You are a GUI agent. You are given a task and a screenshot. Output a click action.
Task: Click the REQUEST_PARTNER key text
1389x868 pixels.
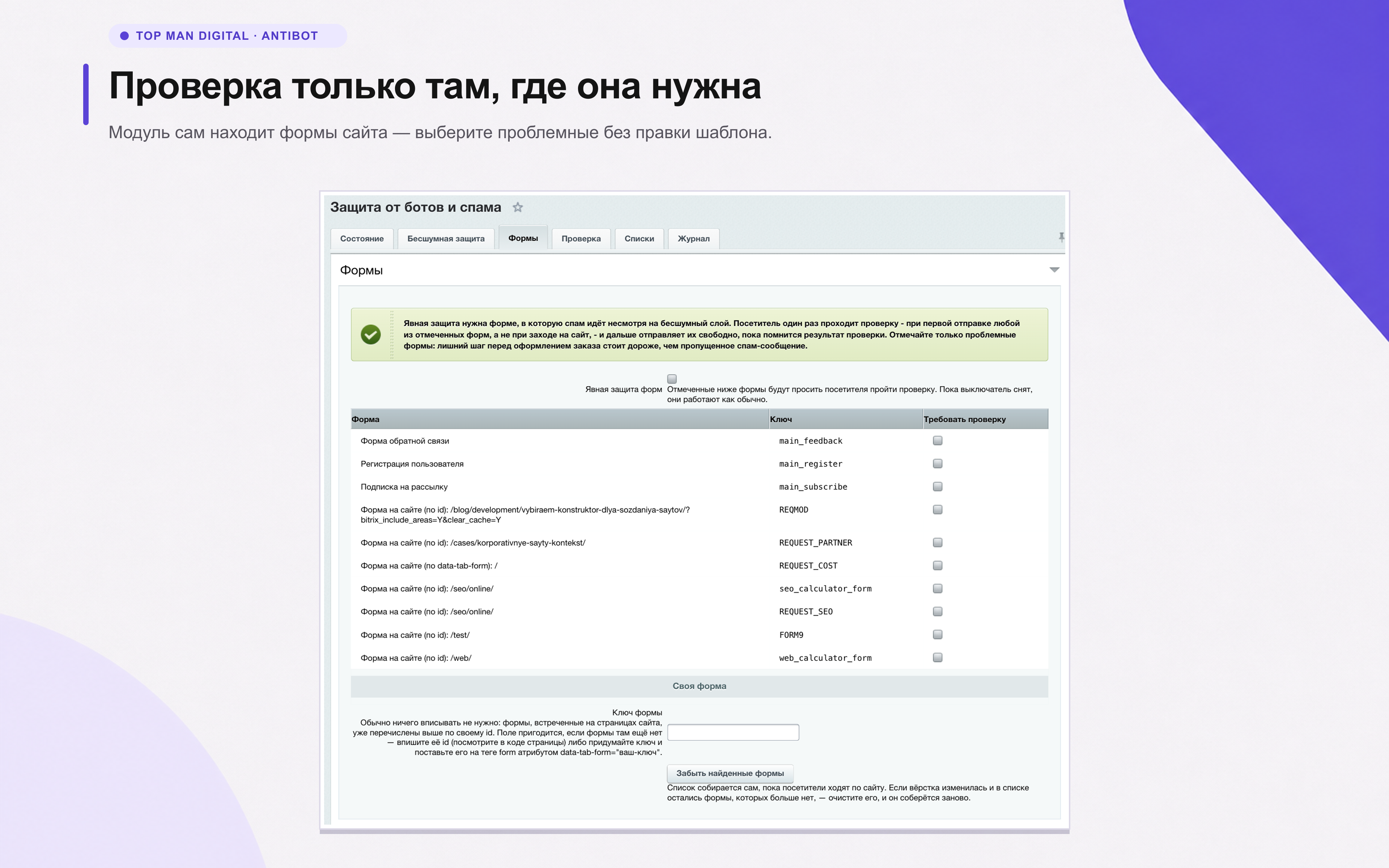click(816, 542)
